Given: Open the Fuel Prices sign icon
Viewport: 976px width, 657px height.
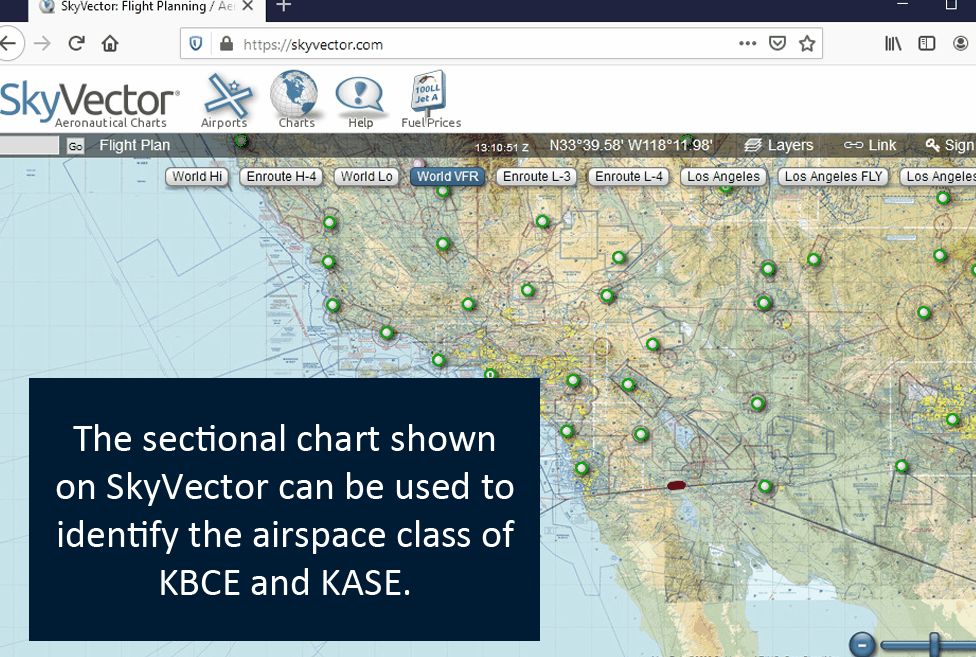Looking at the screenshot, I should coord(431,100).
